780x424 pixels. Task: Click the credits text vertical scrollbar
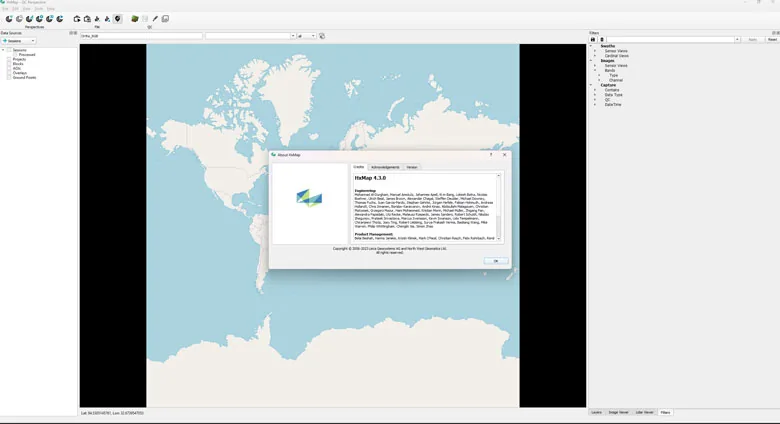[x=498, y=207]
